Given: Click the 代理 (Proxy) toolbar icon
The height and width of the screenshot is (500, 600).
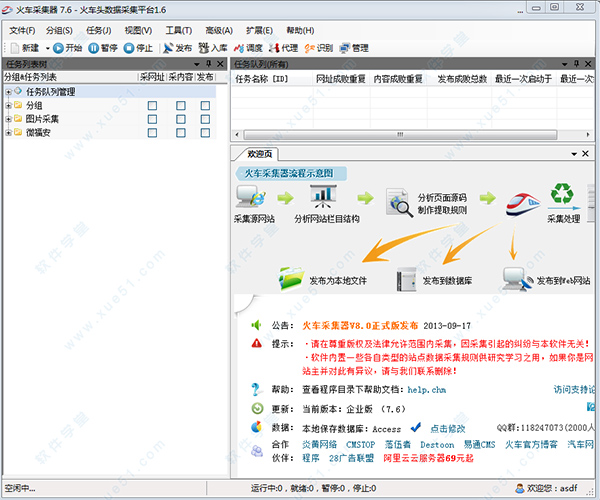Looking at the screenshot, I should [x=273, y=47].
